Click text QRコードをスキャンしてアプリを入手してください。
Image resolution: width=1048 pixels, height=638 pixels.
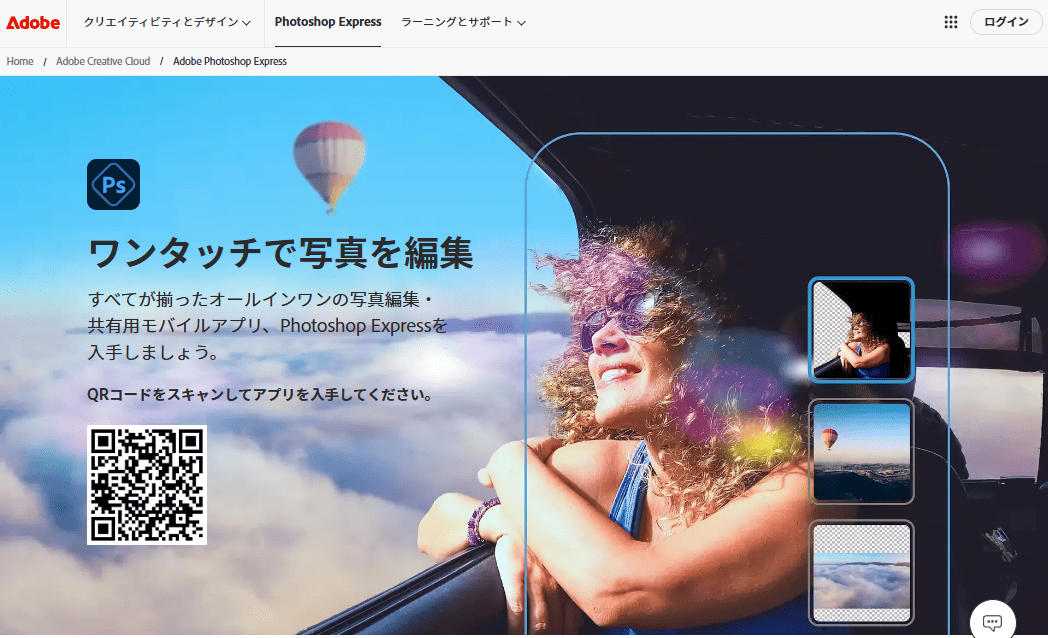pyautogui.click(x=261, y=395)
